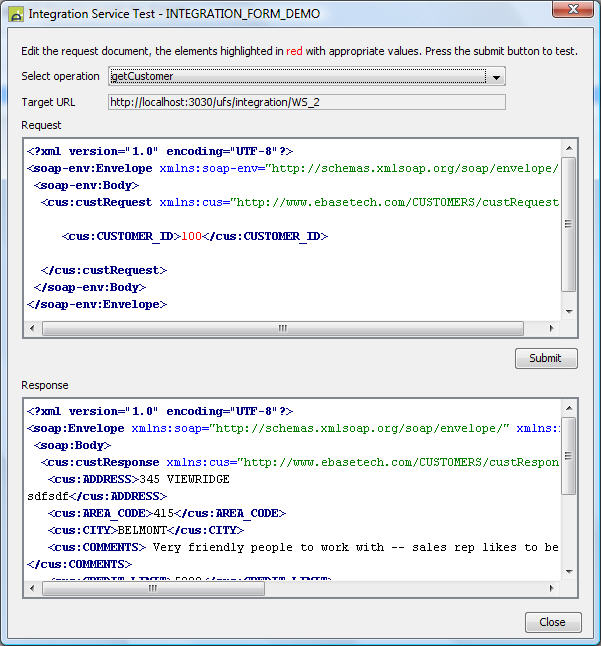Click the red 100 CUSTOMER_ID value in Request
601x646 pixels.
pyautogui.click(x=191, y=236)
